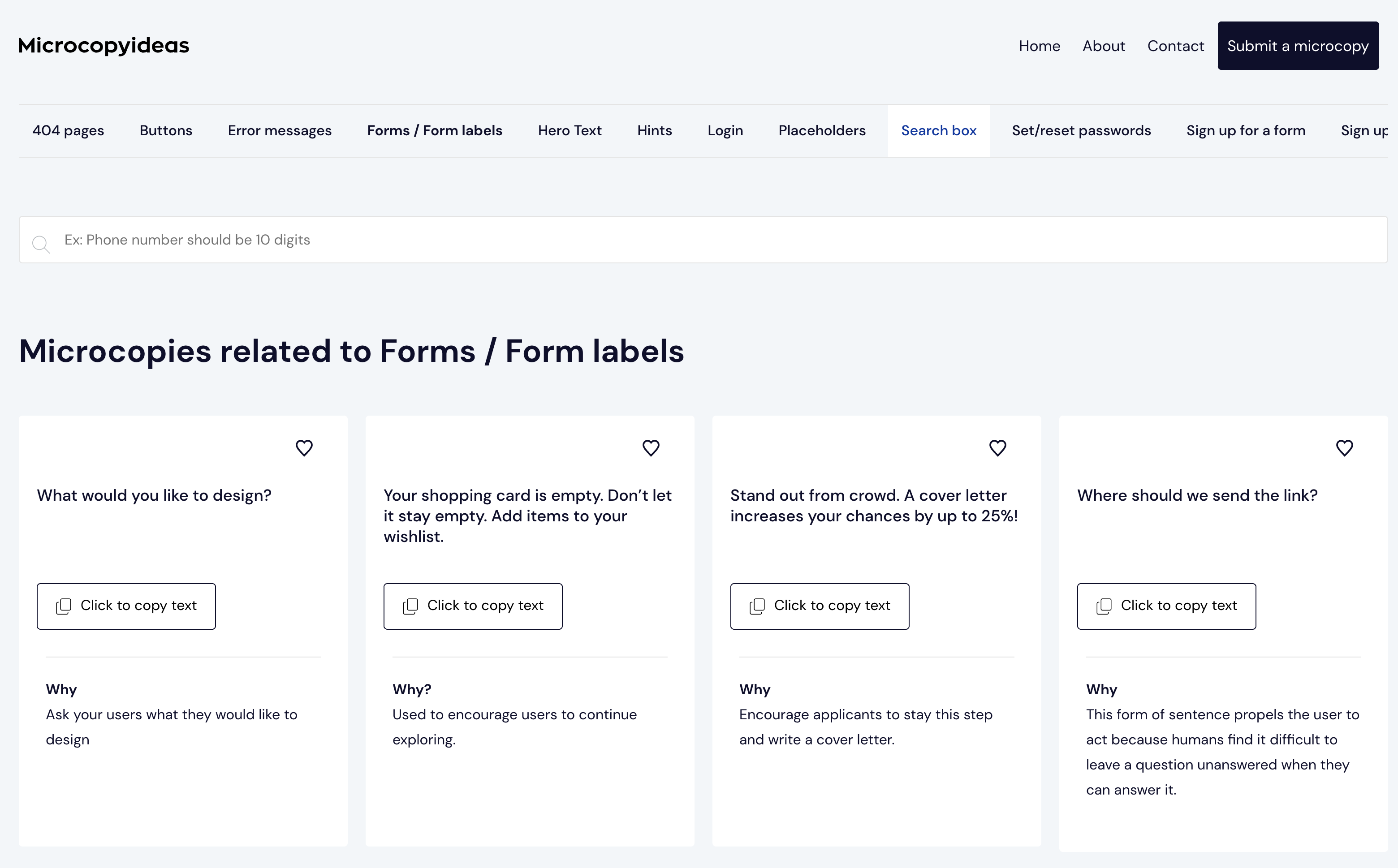Favorite the 'What would you like to design?' card
The image size is (1398, 868).
[304, 448]
